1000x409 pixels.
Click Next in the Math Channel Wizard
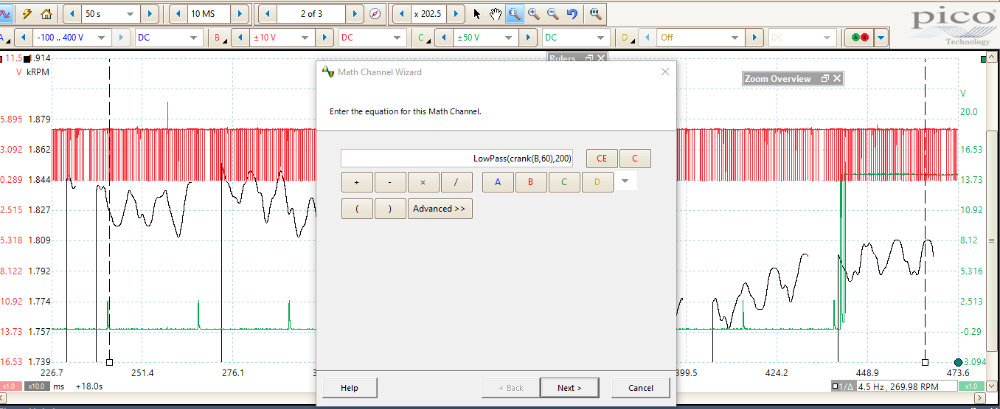569,387
